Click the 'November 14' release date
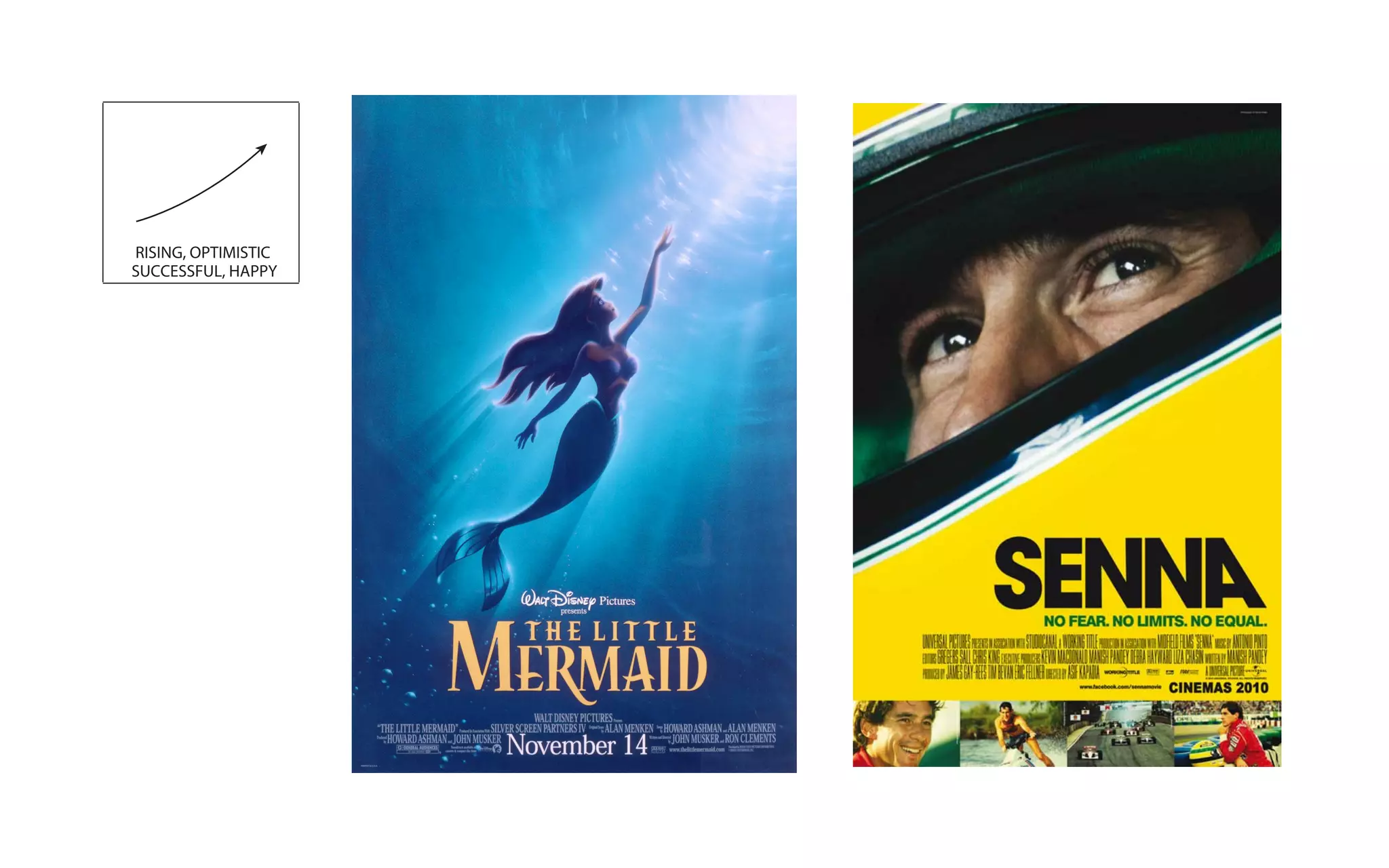 [x=577, y=745]
